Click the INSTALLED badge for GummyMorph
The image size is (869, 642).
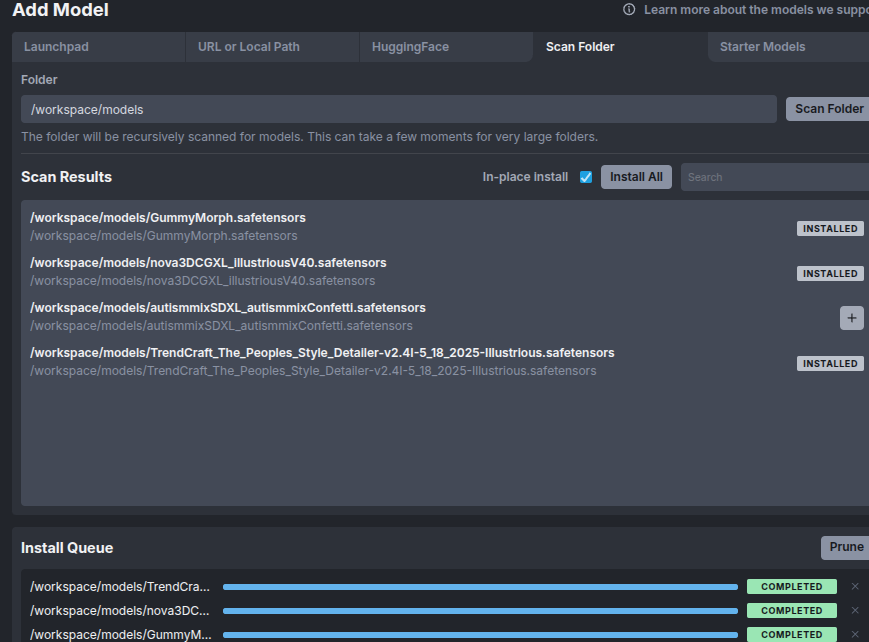(830, 229)
